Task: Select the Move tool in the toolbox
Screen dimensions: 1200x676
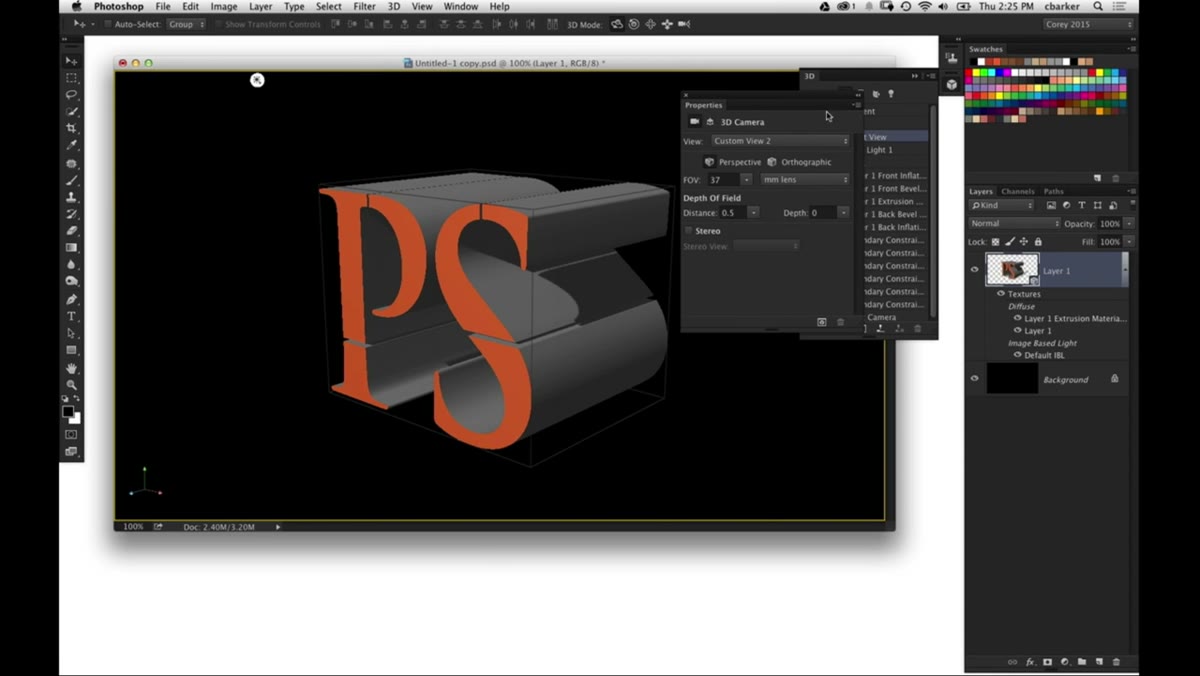Action: click(x=71, y=61)
